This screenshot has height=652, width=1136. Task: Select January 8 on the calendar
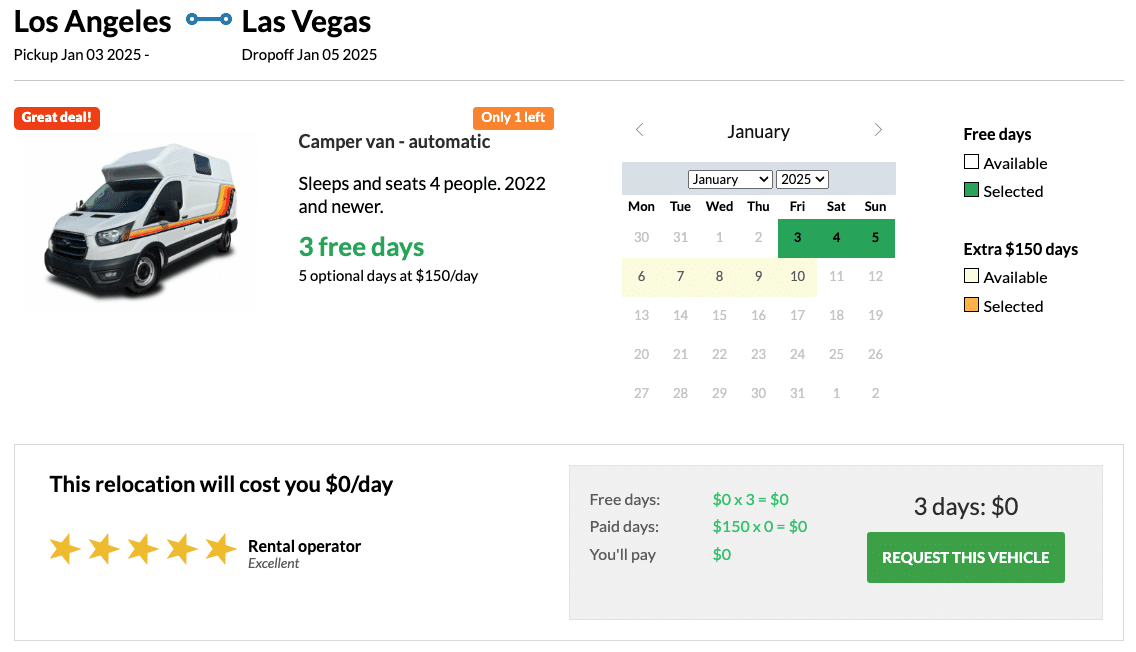tap(719, 277)
